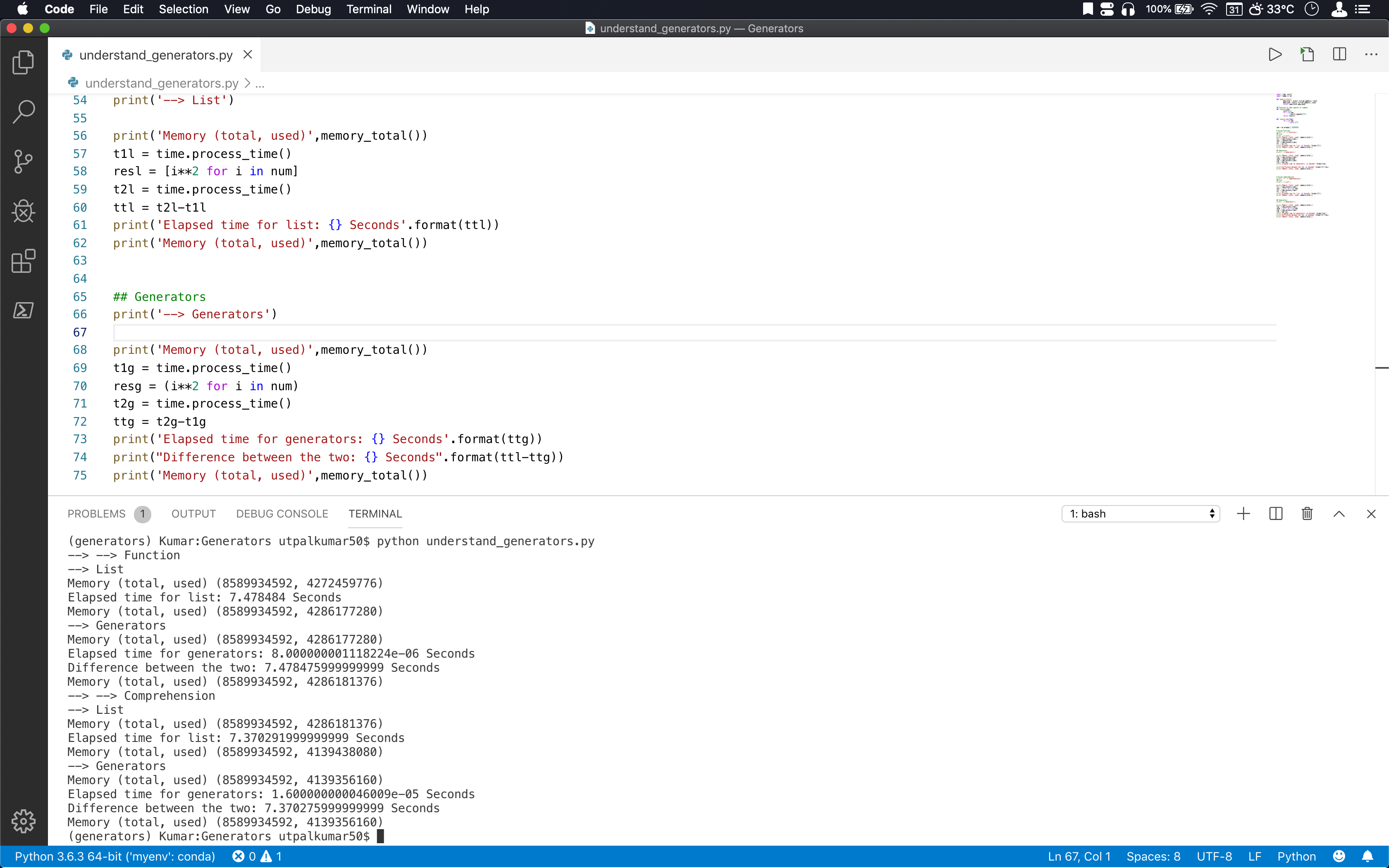Click the Split Editor icon
The width and height of the screenshot is (1389, 868).
pyautogui.click(x=1339, y=55)
